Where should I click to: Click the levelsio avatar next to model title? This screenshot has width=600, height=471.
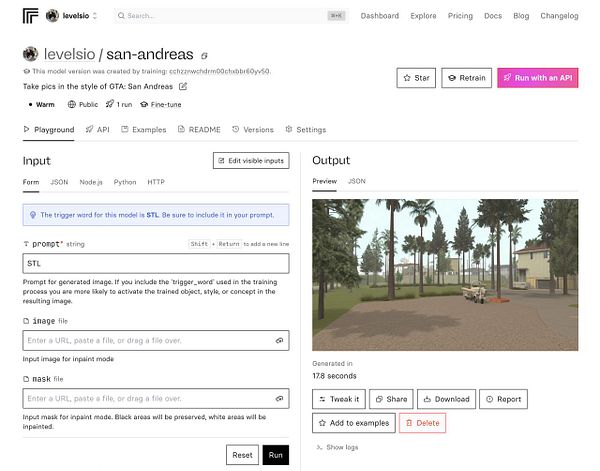click(x=31, y=54)
